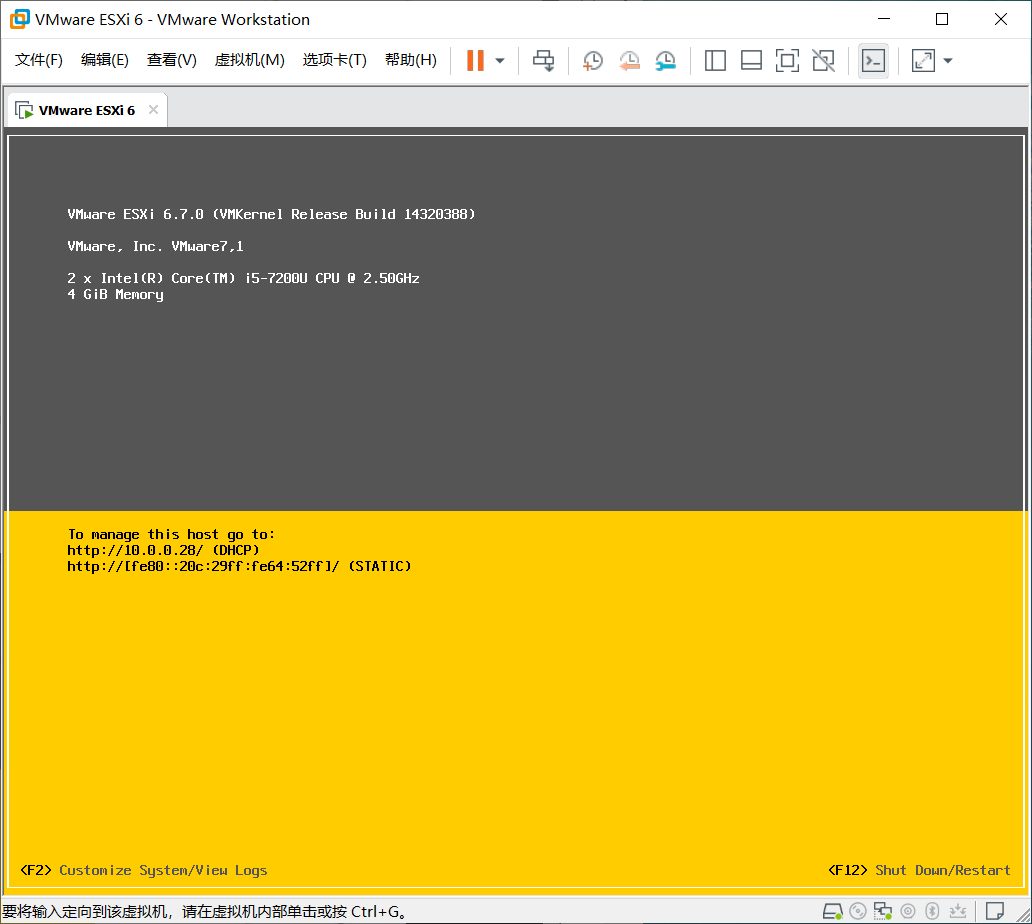Open the 编辑(E) menu

(105, 60)
